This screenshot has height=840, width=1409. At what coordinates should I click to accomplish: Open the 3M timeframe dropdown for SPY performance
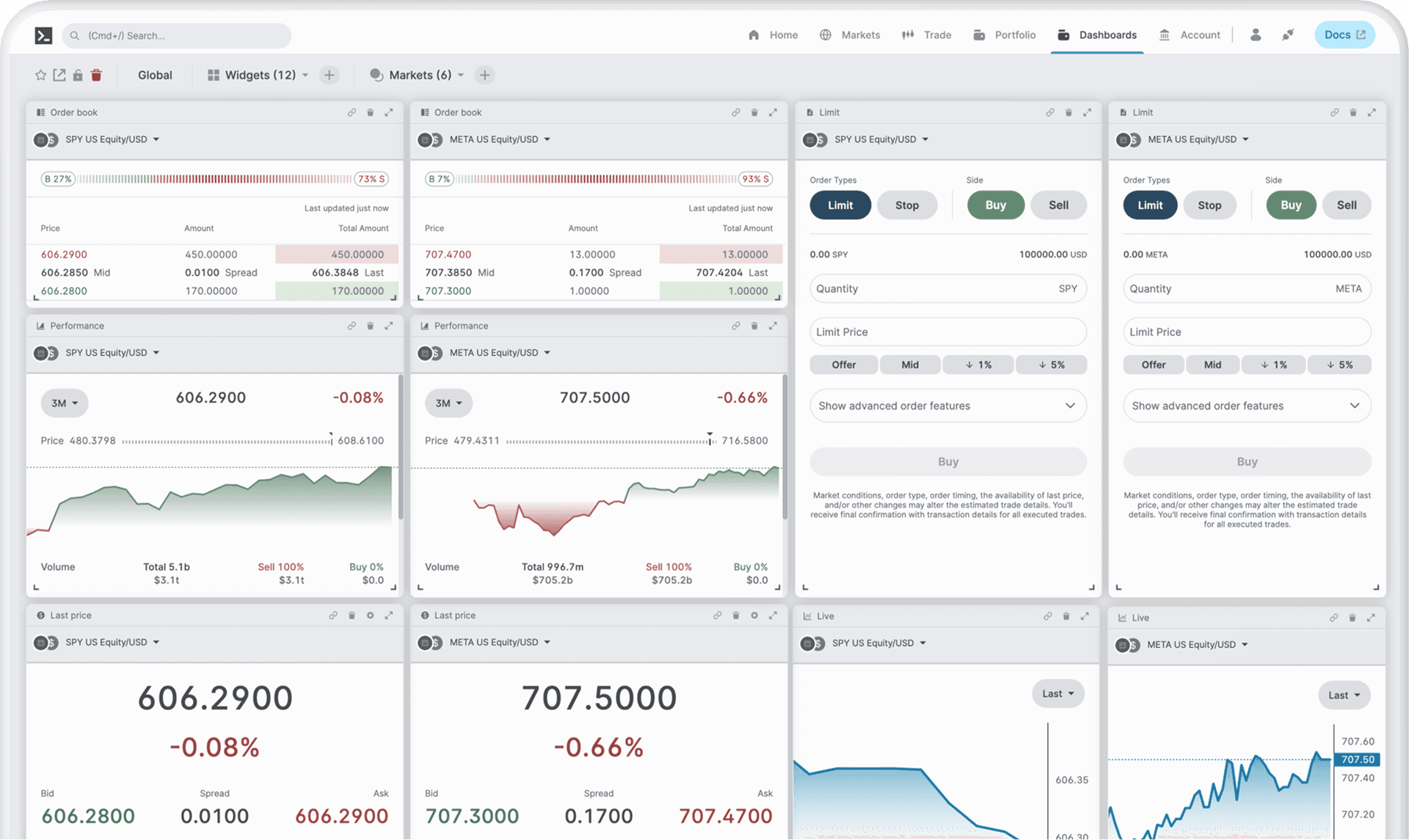click(x=65, y=403)
